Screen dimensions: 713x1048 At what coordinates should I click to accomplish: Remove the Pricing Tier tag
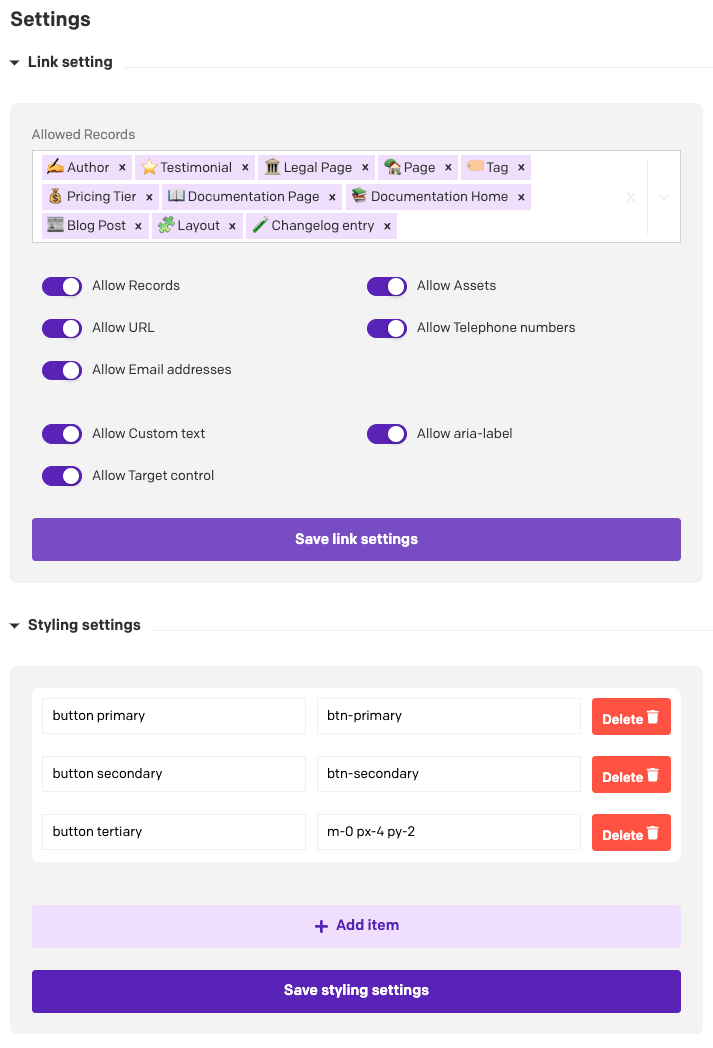point(150,196)
